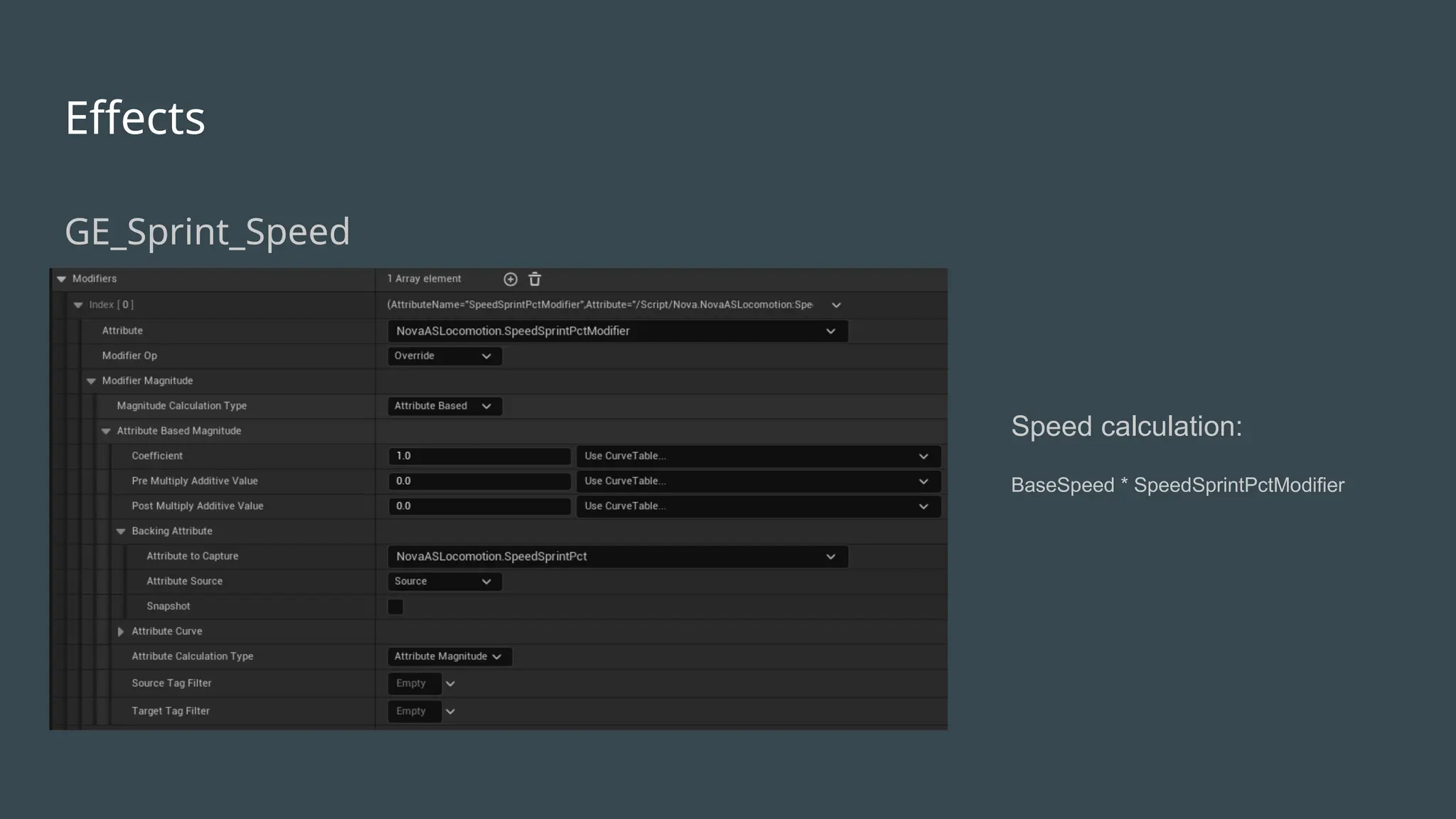Open Pre Multiply Additive Use CurveTable dropdown
The height and width of the screenshot is (819, 1456).
758,481
